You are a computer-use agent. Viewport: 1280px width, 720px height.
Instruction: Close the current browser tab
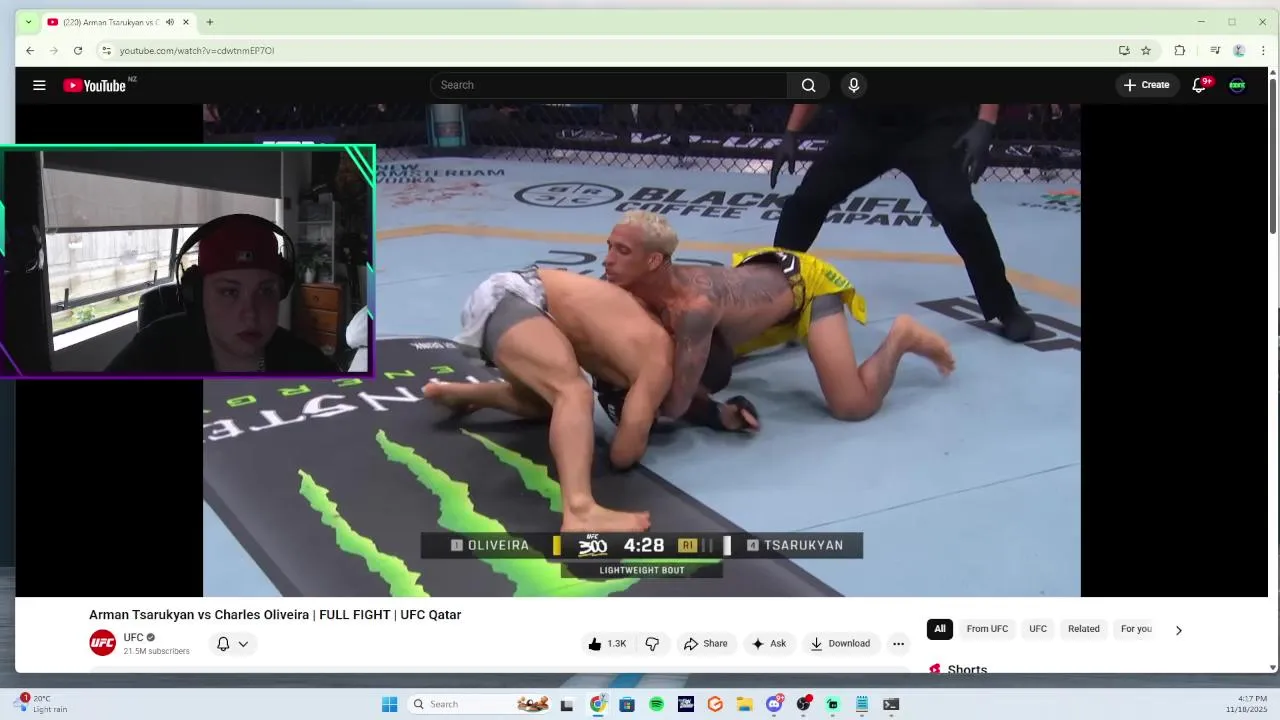point(185,22)
